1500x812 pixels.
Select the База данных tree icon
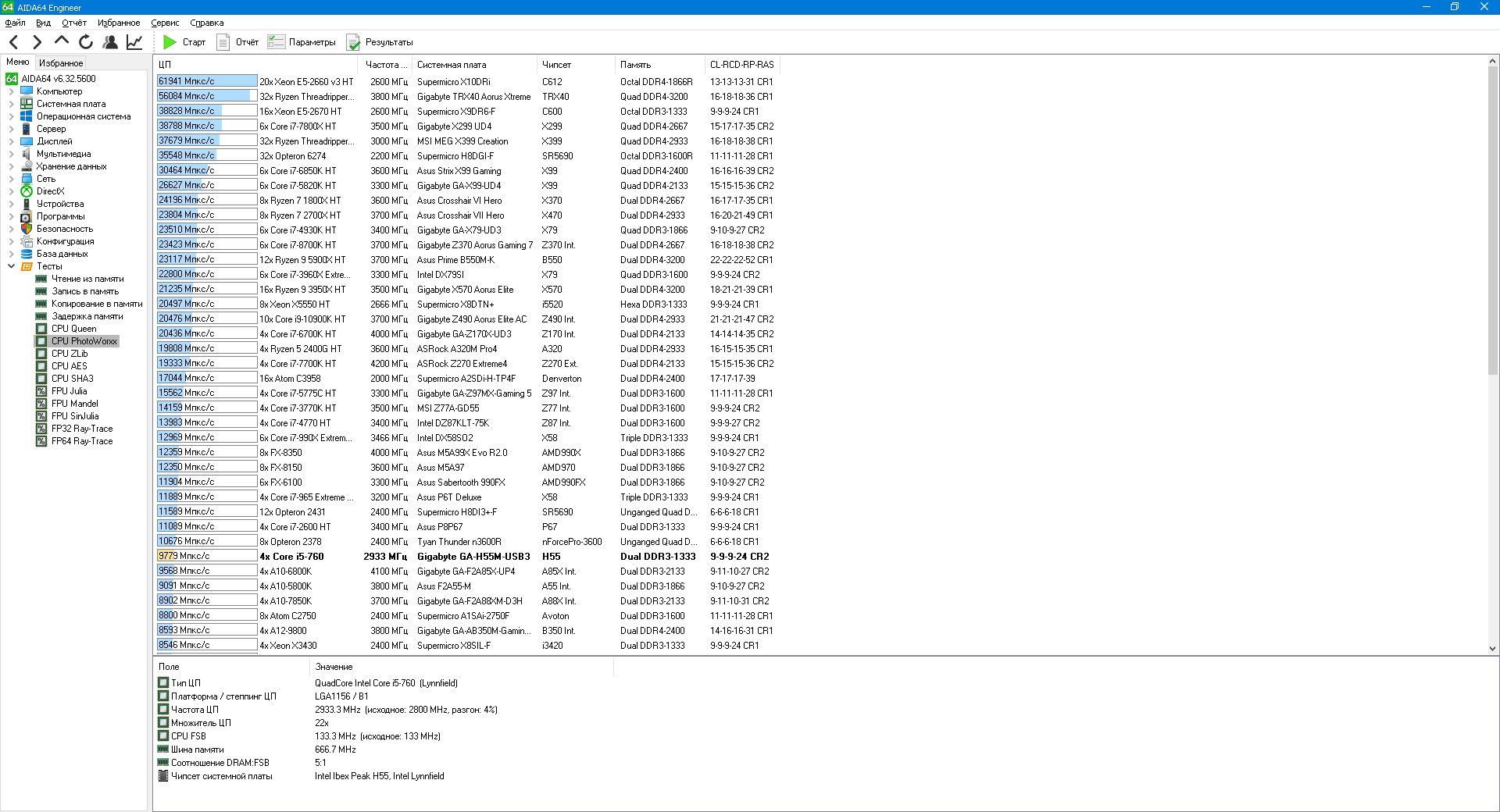(27, 254)
